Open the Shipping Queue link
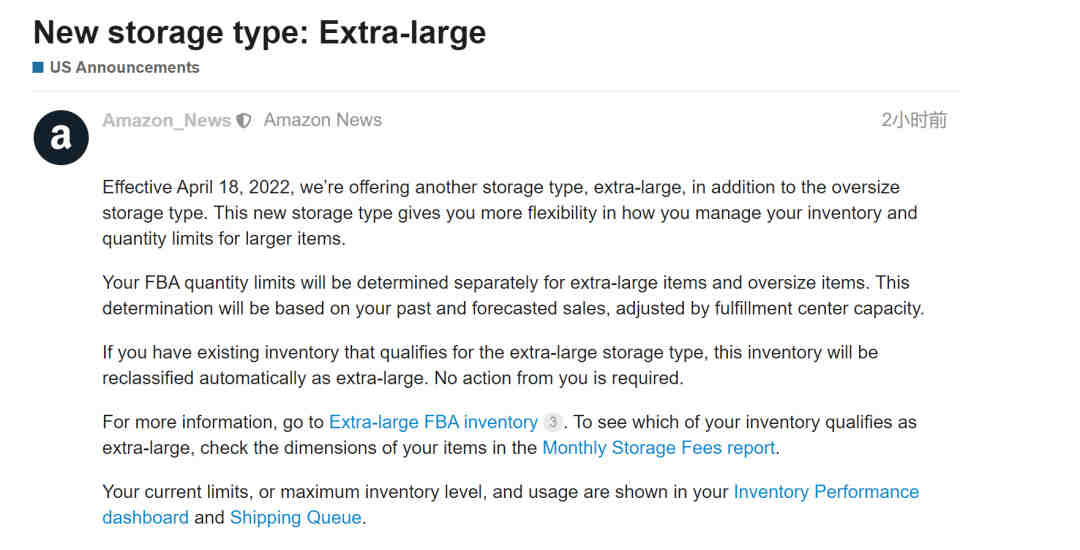 point(295,518)
